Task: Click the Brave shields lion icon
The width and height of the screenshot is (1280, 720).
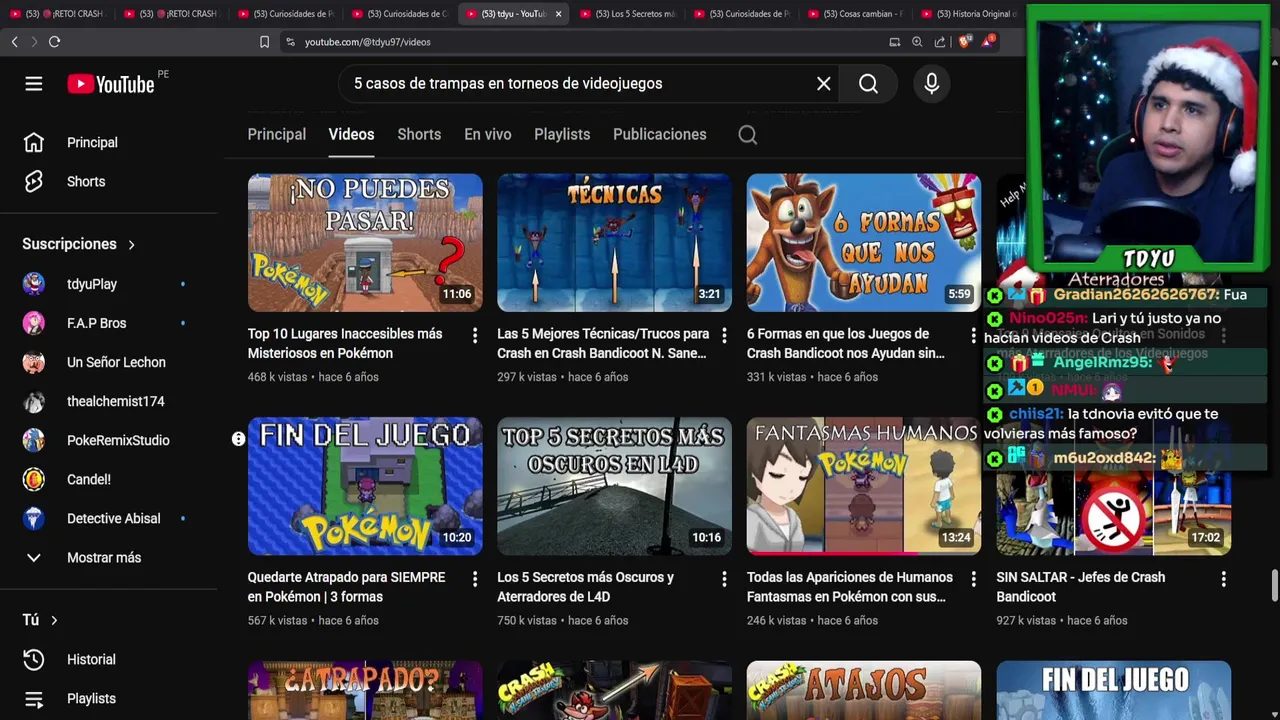Action: (964, 42)
